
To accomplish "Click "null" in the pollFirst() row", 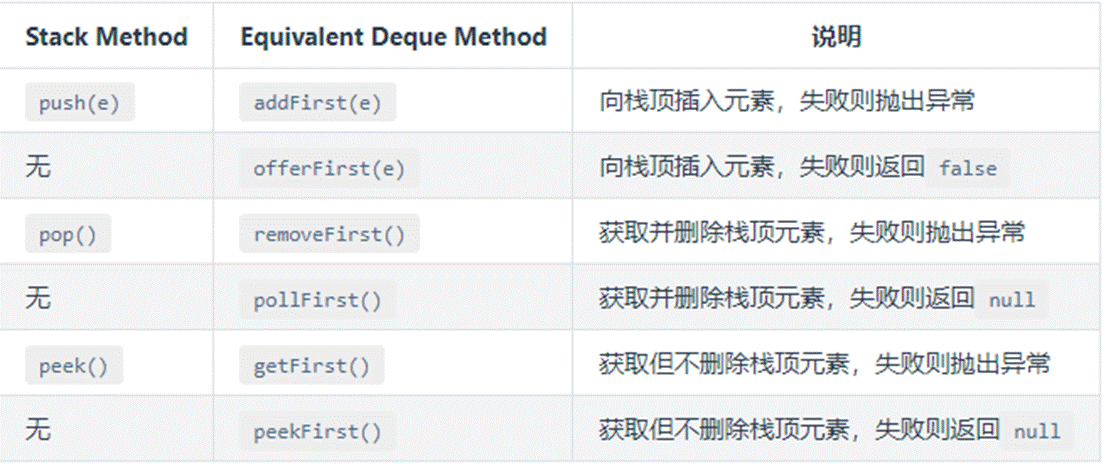I will 1011,300.
